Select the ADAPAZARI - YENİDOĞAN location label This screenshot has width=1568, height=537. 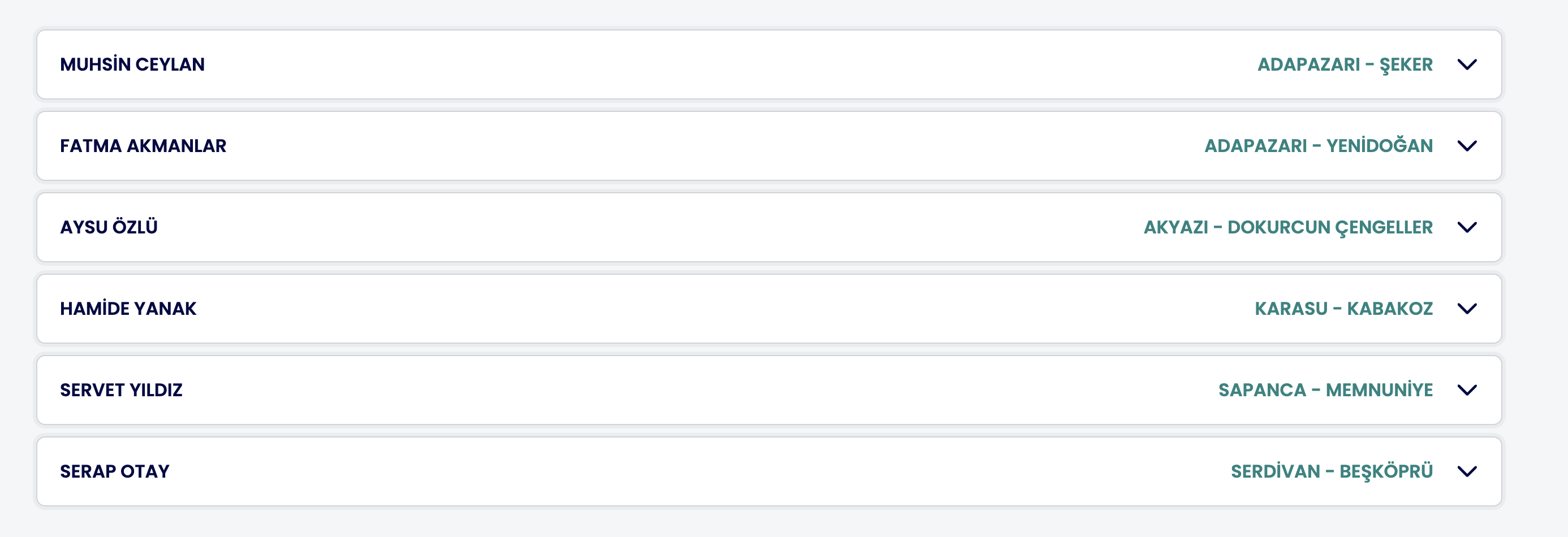pyautogui.click(x=1319, y=146)
